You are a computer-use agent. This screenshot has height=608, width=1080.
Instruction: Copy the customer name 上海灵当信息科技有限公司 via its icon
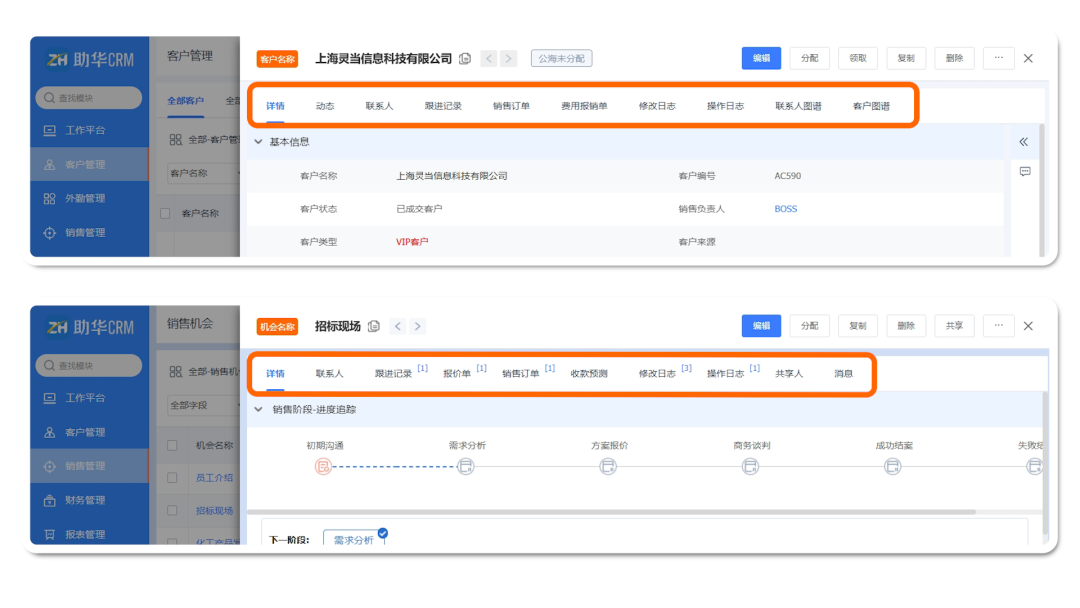(x=465, y=59)
